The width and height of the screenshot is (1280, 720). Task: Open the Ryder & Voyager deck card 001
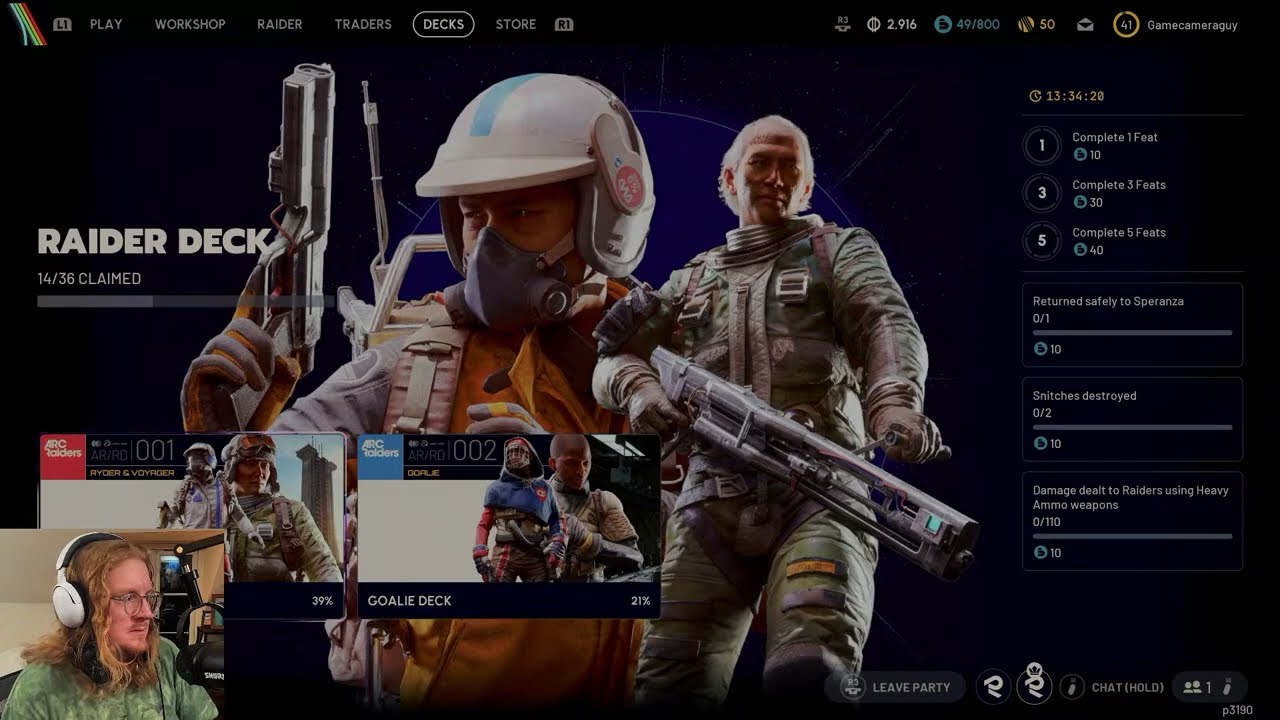pos(192,526)
